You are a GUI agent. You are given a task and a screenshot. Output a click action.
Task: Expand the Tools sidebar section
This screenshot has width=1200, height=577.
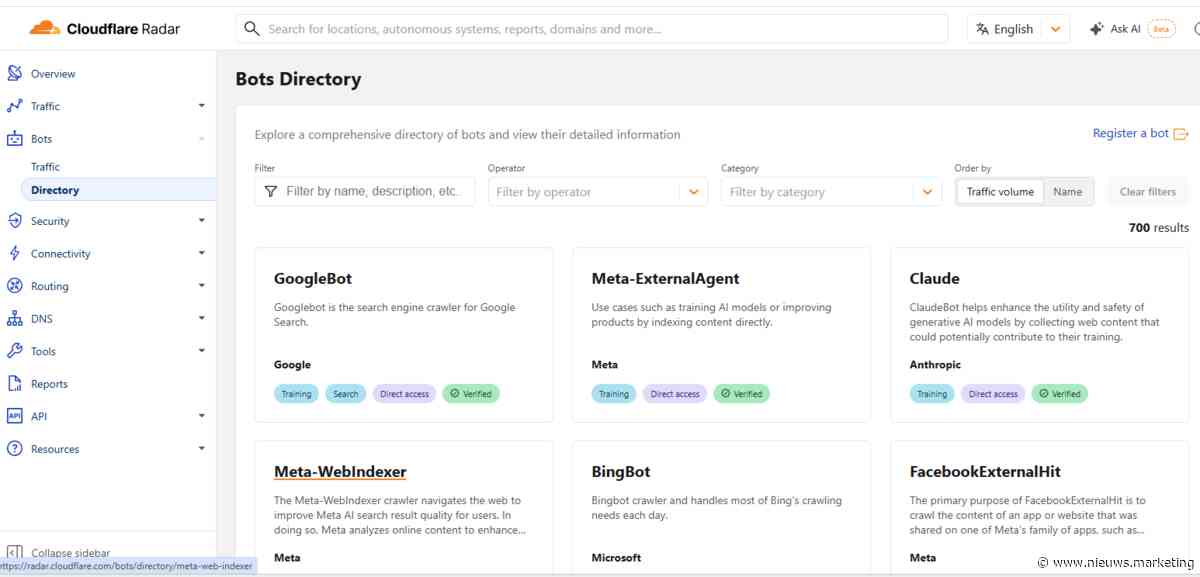(201, 351)
